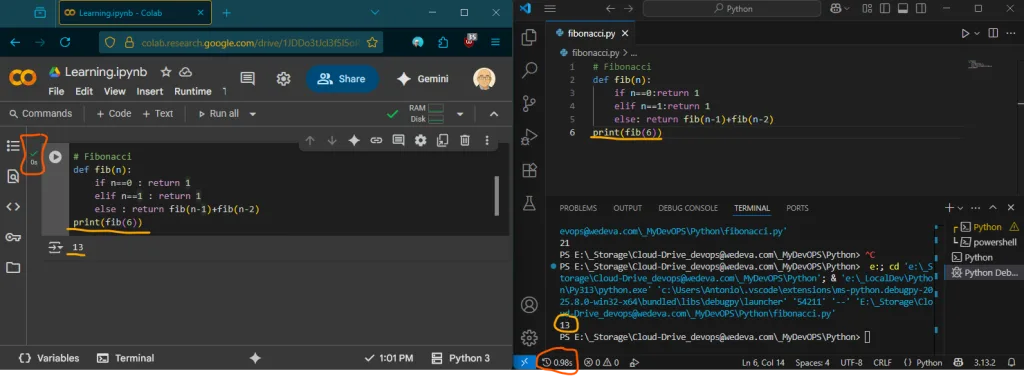Open browser list-all-tabs chevron
This screenshot has width=1024, height=376.
coord(375,12)
